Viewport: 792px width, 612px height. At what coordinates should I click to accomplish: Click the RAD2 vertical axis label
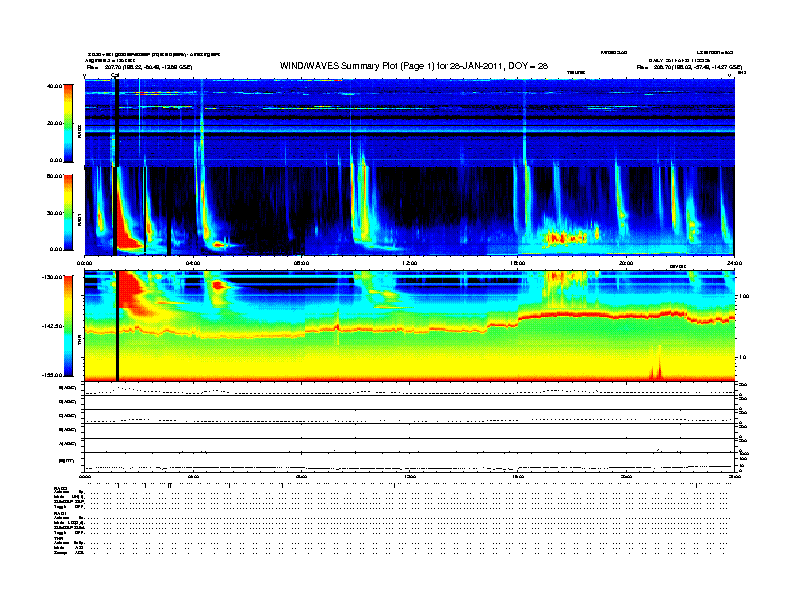pyautogui.click(x=79, y=132)
